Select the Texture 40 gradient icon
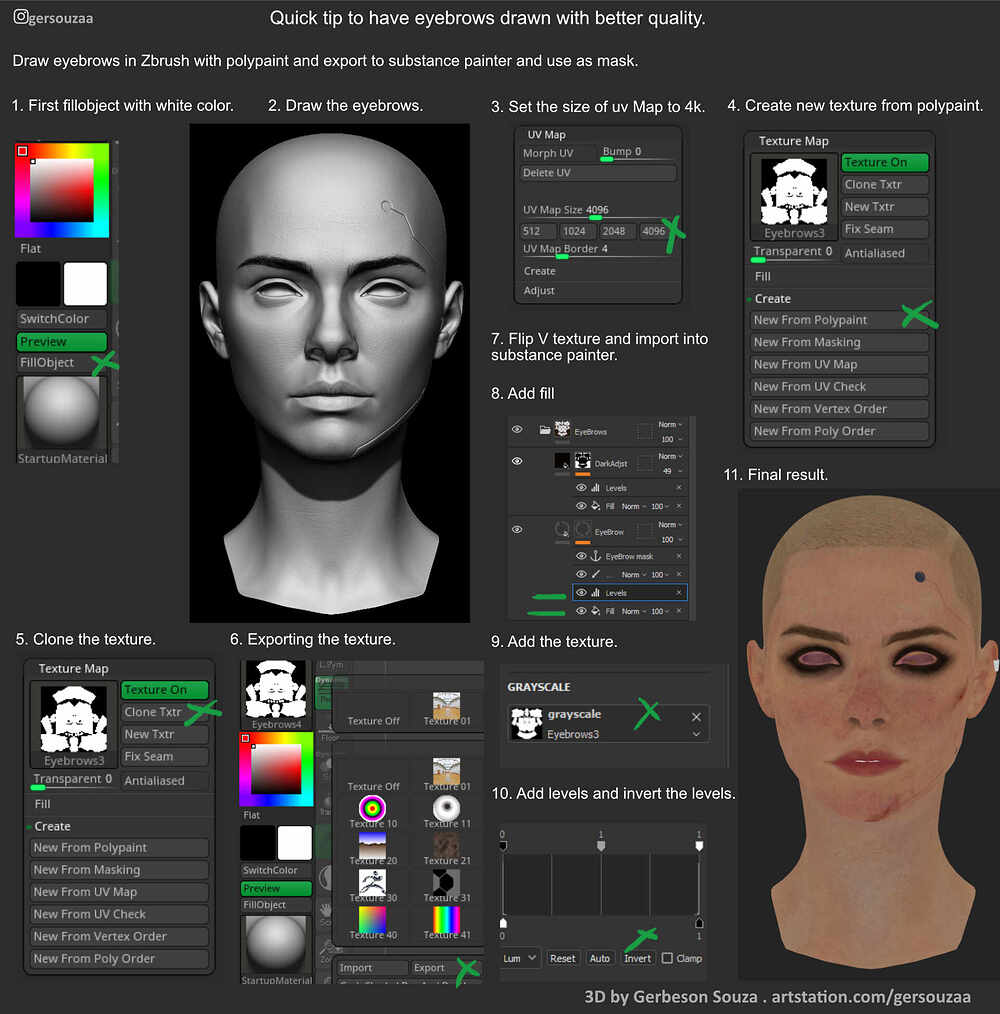The width and height of the screenshot is (1000, 1014). tap(372, 918)
